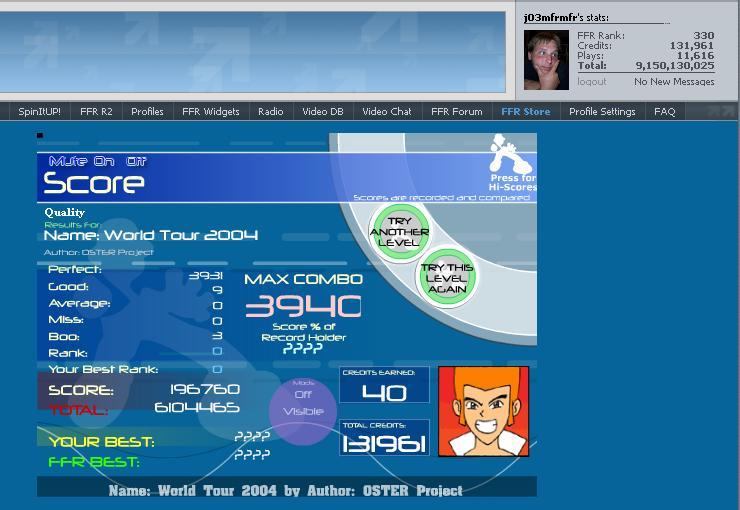Toggle the Mods Off Visible purple circle
The width and height of the screenshot is (740, 510).
click(x=303, y=411)
